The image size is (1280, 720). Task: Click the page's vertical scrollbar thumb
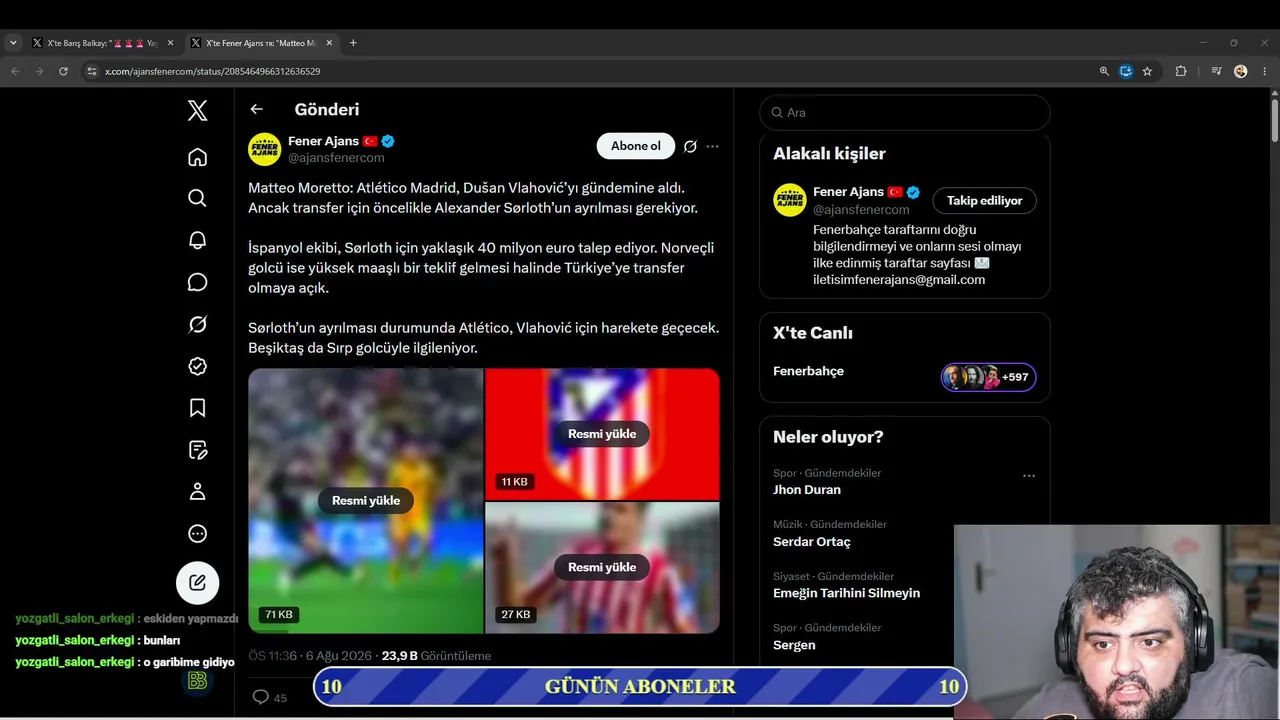[x=1274, y=120]
